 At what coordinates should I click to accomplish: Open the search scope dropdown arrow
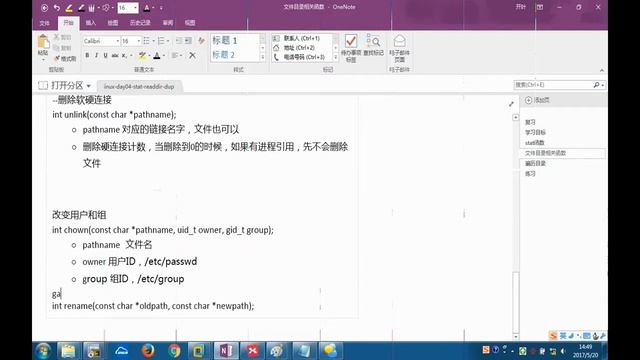(602, 85)
